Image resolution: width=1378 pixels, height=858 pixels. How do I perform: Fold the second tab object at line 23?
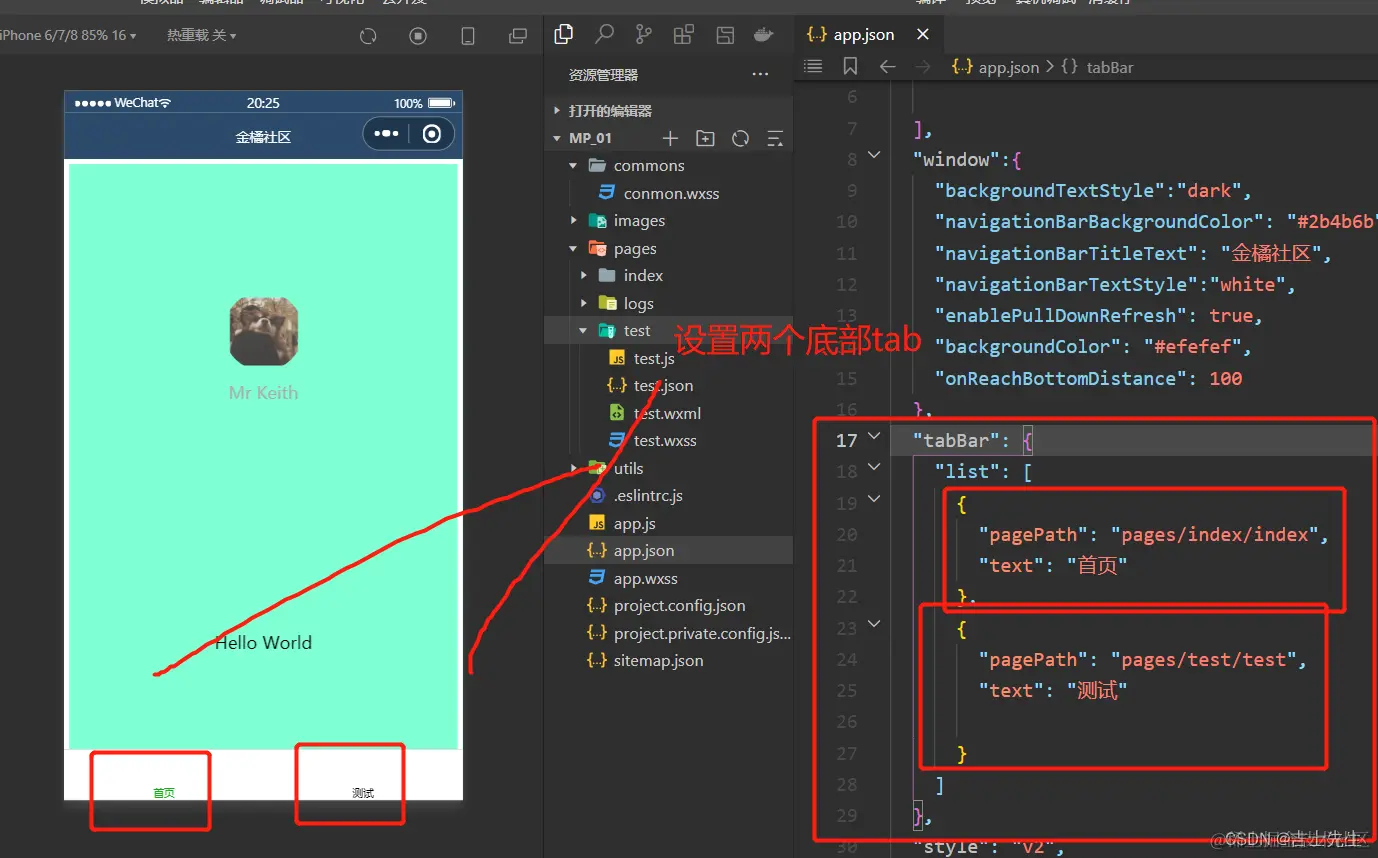click(874, 623)
